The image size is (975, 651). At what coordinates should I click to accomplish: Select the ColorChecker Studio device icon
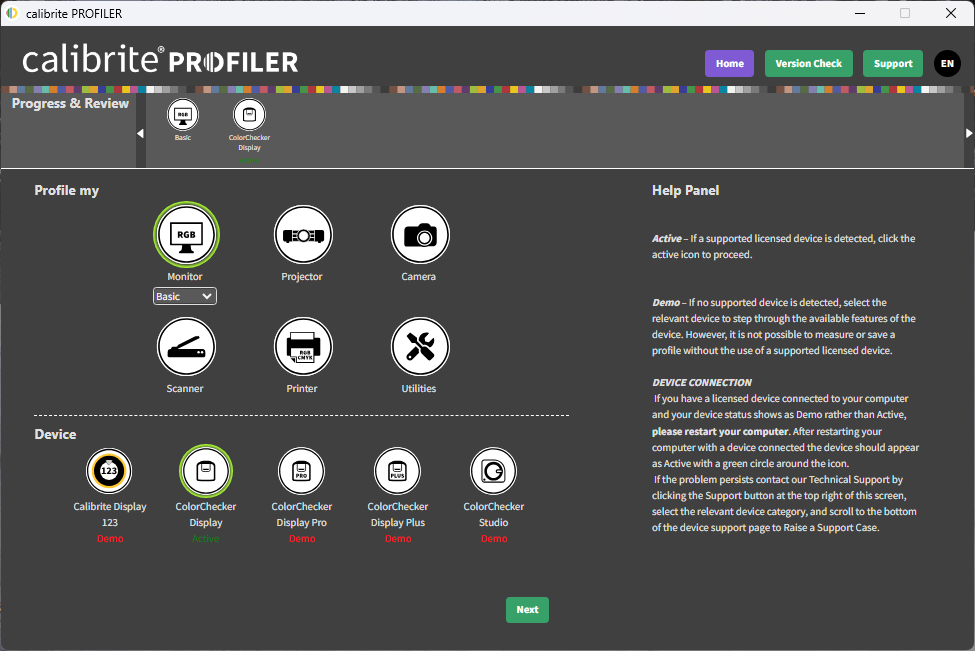[493, 471]
